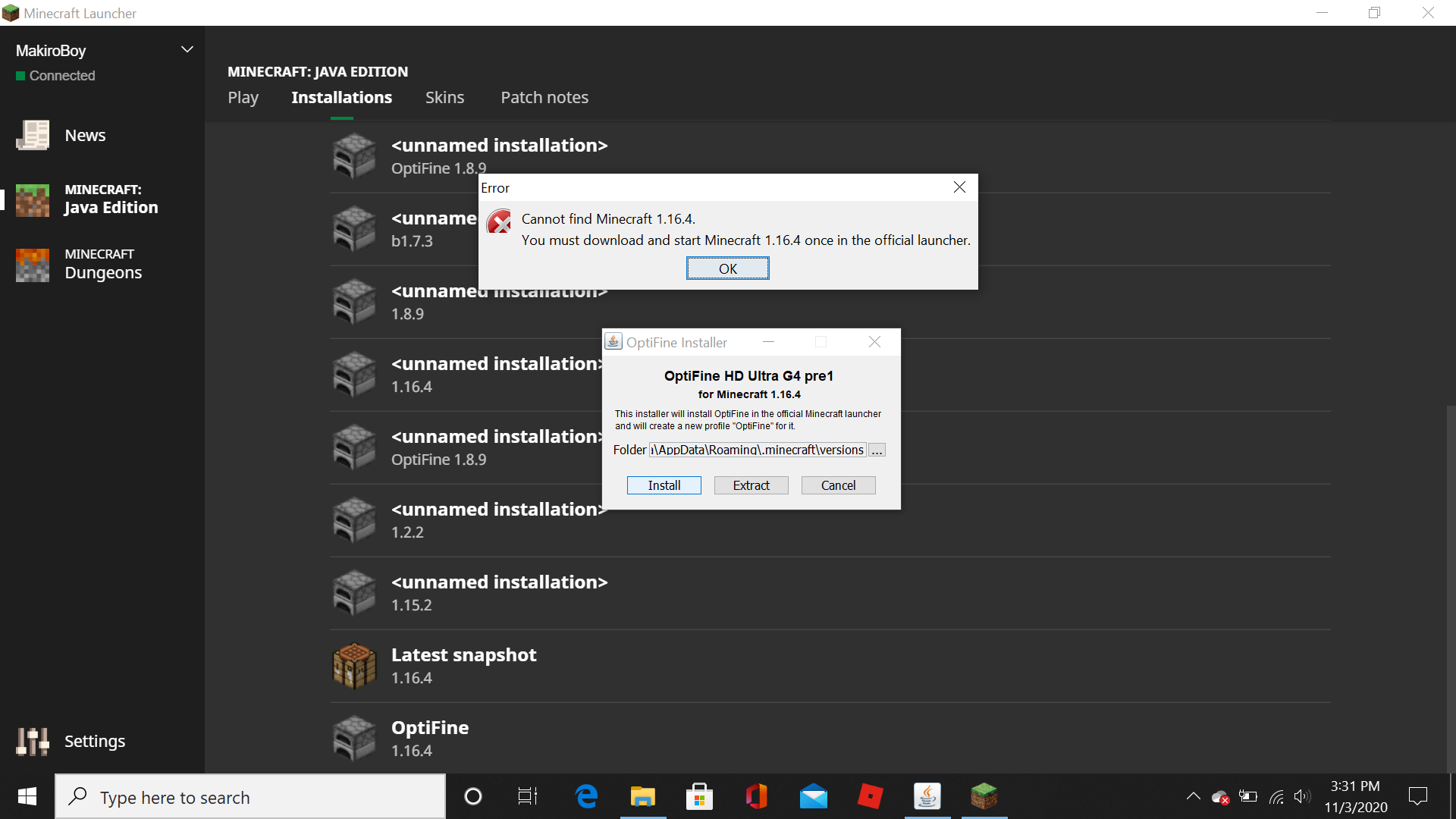This screenshot has width=1456, height=819.
Task: Click the OptiFine folder path field
Action: [757, 450]
